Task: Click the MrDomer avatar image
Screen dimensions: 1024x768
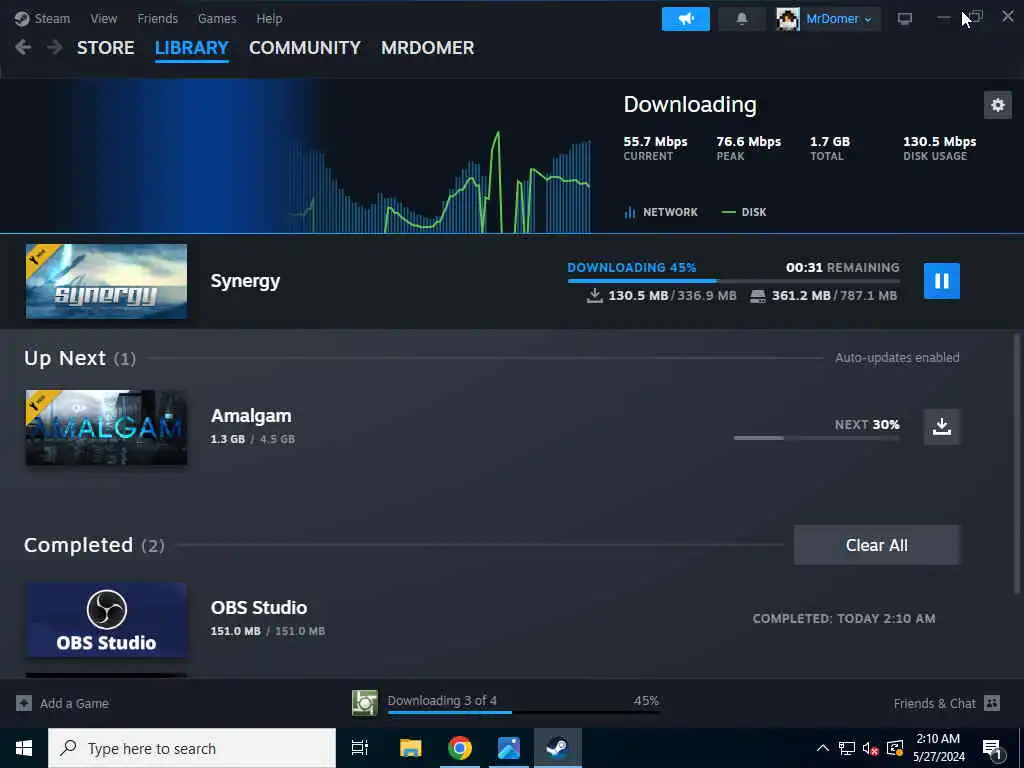Action: [788, 19]
